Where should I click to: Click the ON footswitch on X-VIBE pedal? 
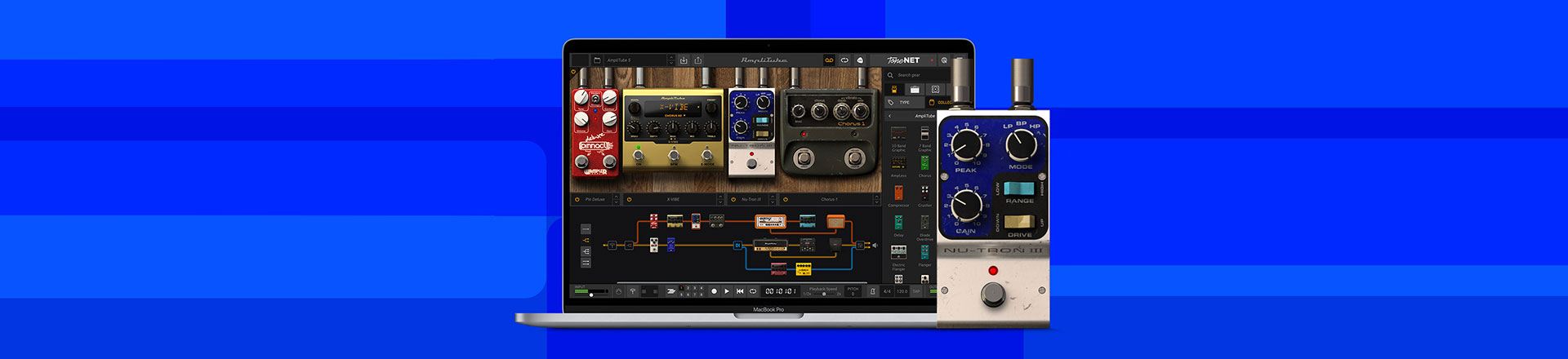click(x=639, y=154)
